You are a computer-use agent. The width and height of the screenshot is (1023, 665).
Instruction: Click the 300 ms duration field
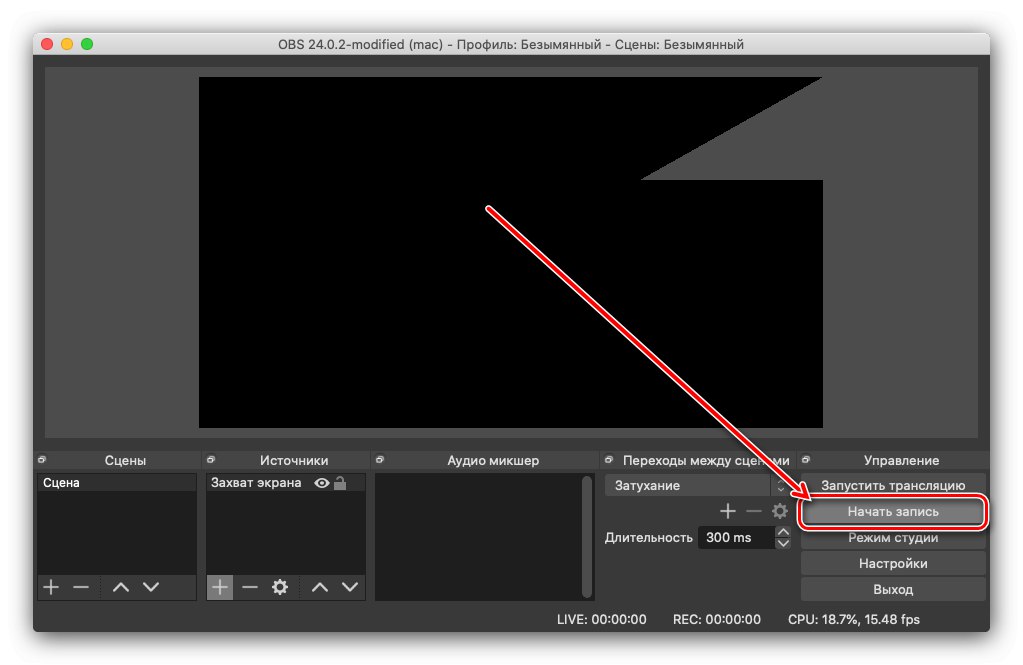tap(736, 538)
